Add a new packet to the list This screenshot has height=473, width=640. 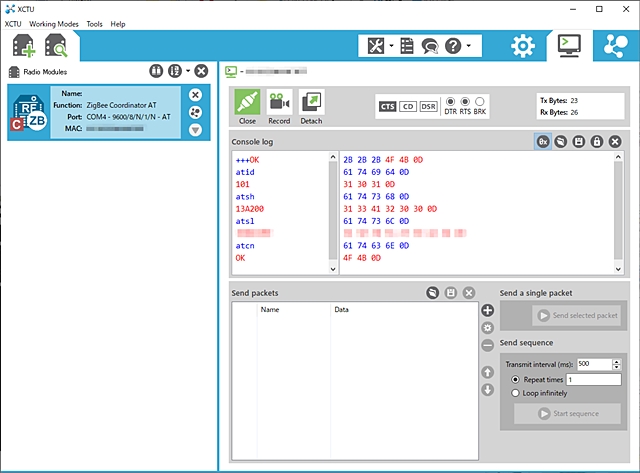click(488, 311)
